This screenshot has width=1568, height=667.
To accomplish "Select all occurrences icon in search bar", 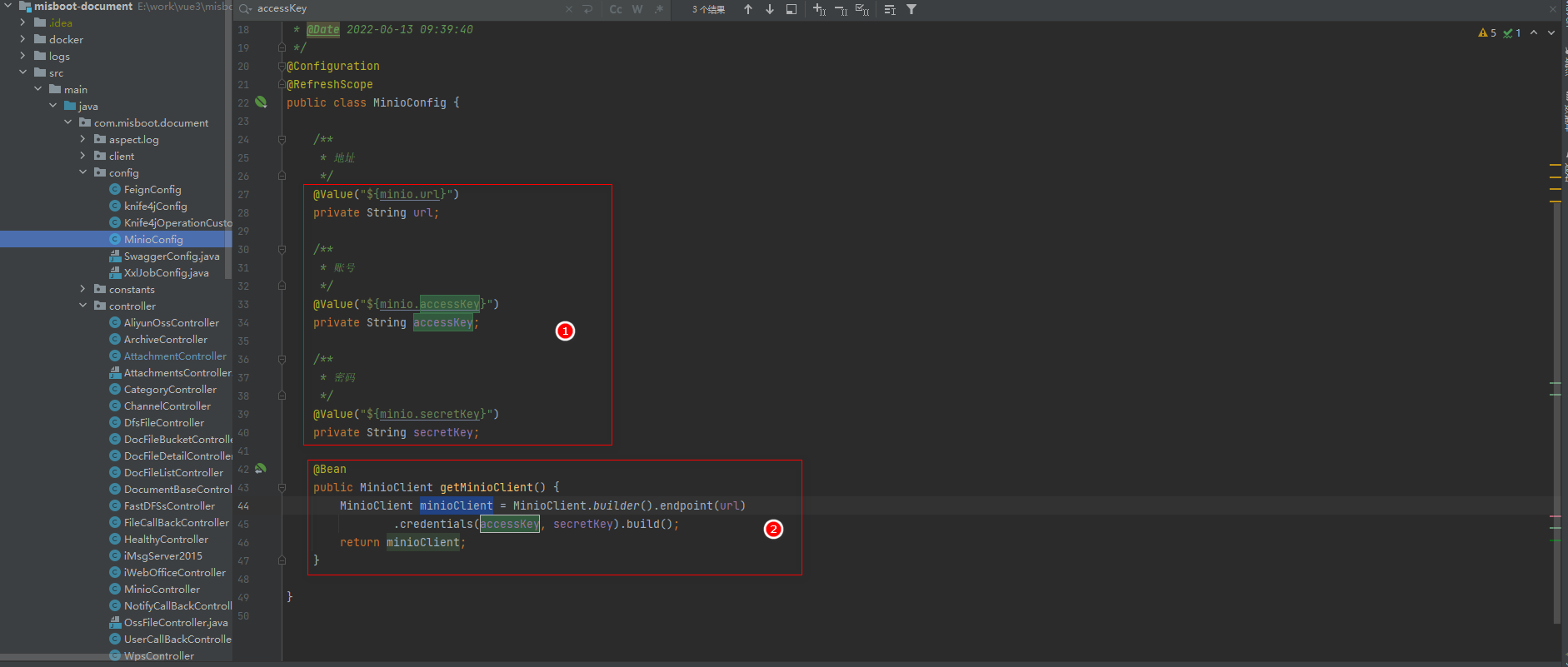I will coord(862,9).
